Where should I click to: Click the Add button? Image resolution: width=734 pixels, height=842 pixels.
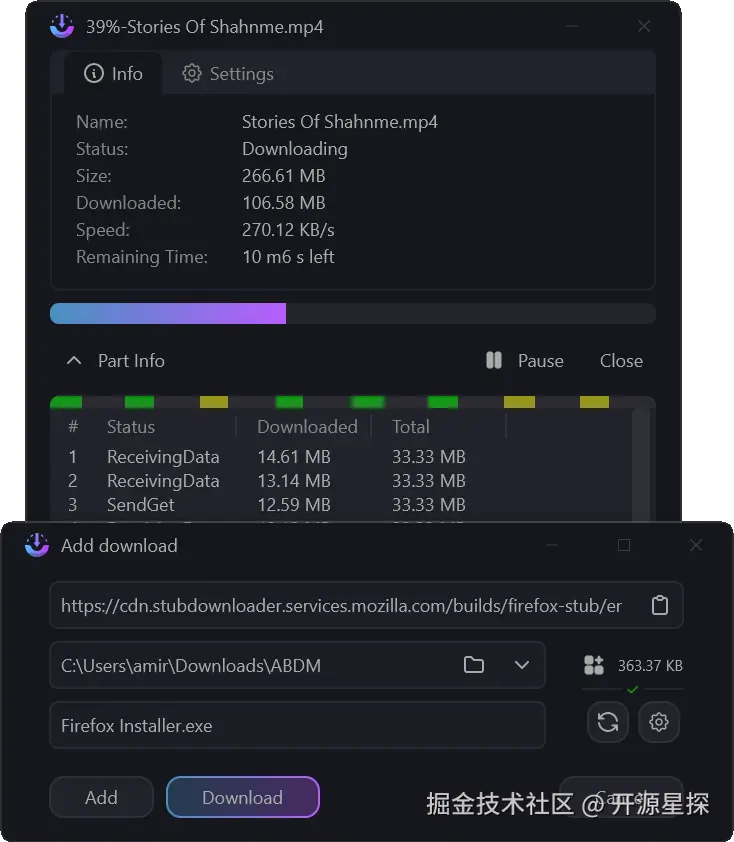pyautogui.click(x=101, y=797)
